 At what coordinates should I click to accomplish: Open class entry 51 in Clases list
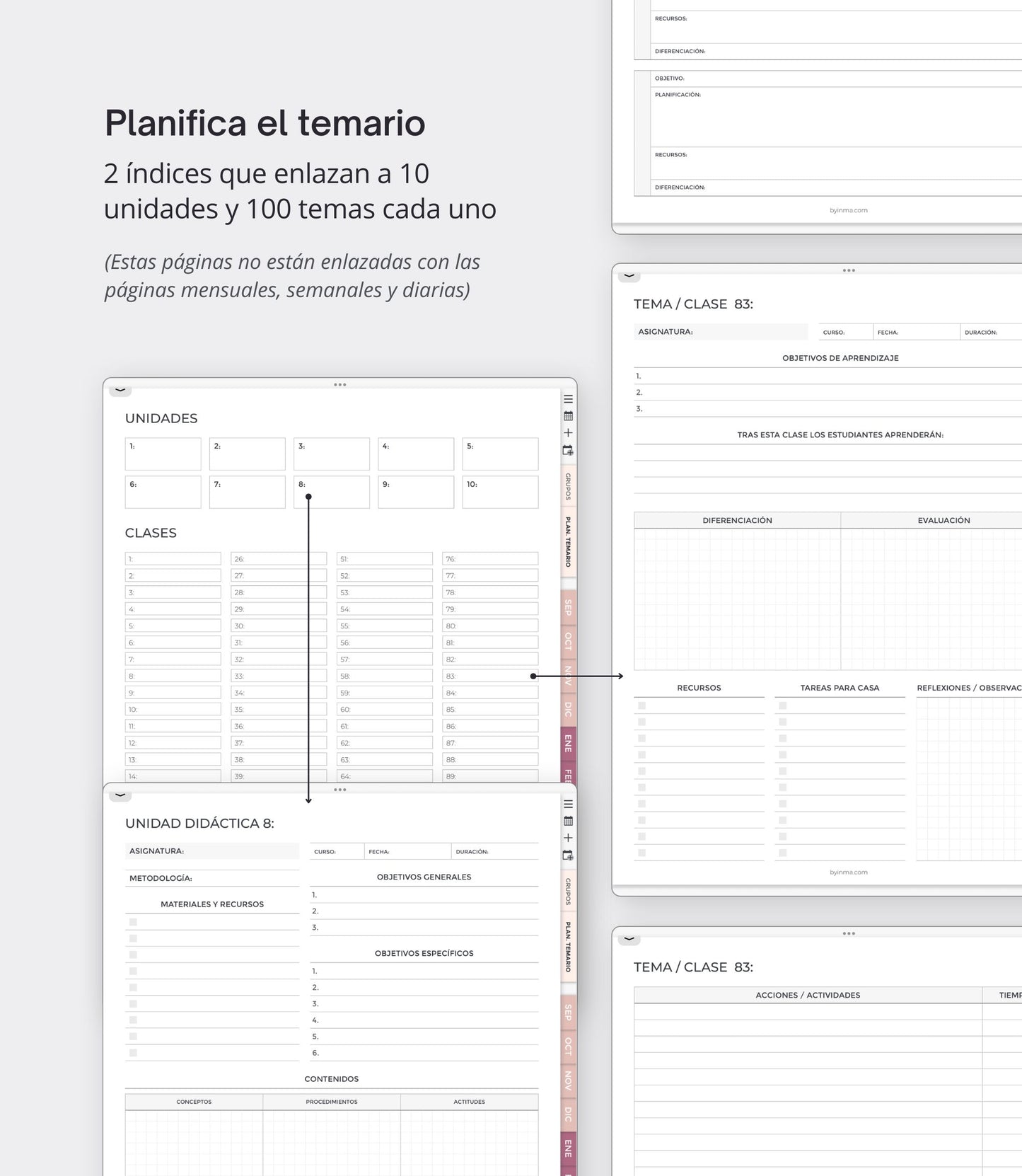(x=385, y=559)
